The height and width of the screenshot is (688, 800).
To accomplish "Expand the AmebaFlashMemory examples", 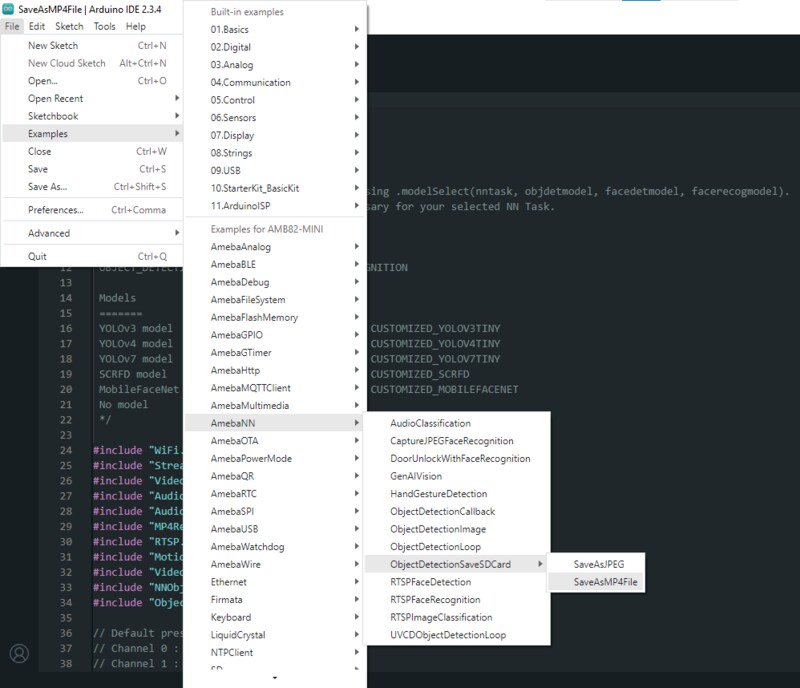I will click(275, 317).
